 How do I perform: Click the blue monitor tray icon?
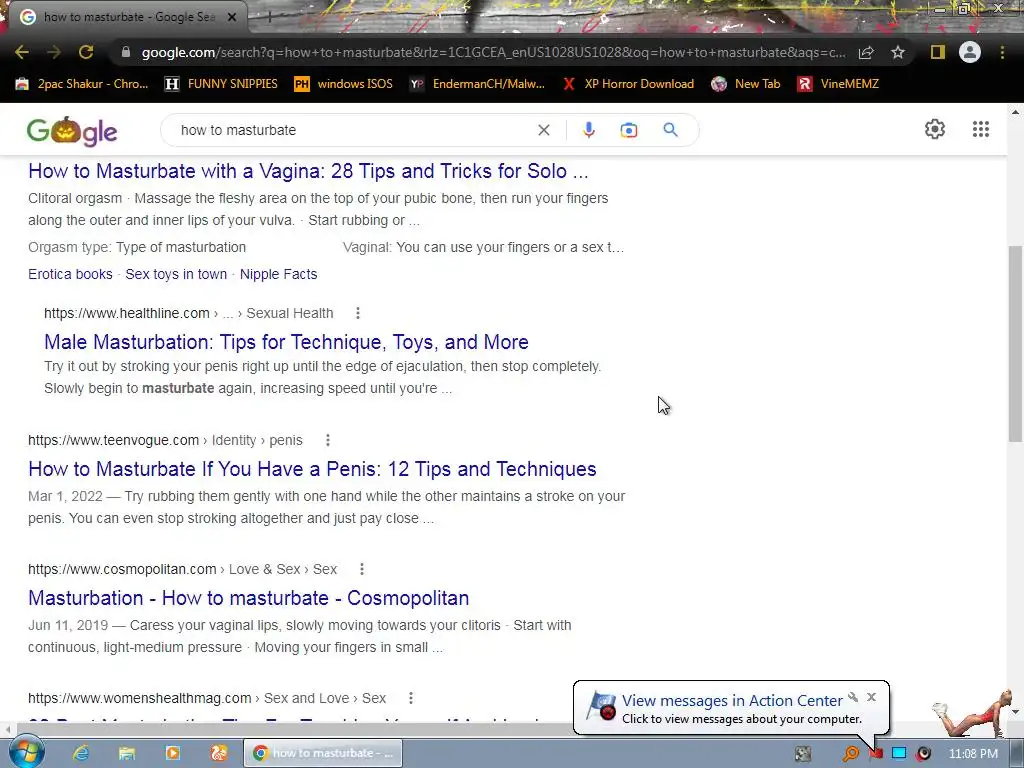(899, 754)
